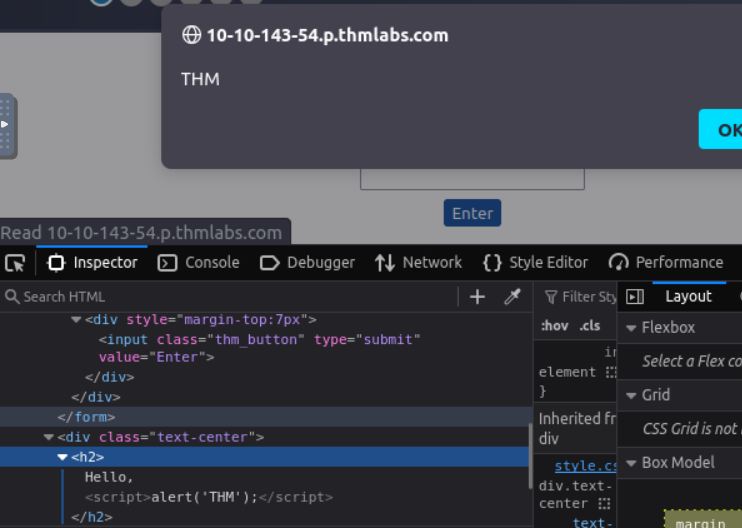Viewport: 742px width, 528px height.
Task: Open the style.css source link
Action: click(x=585, y=466)
